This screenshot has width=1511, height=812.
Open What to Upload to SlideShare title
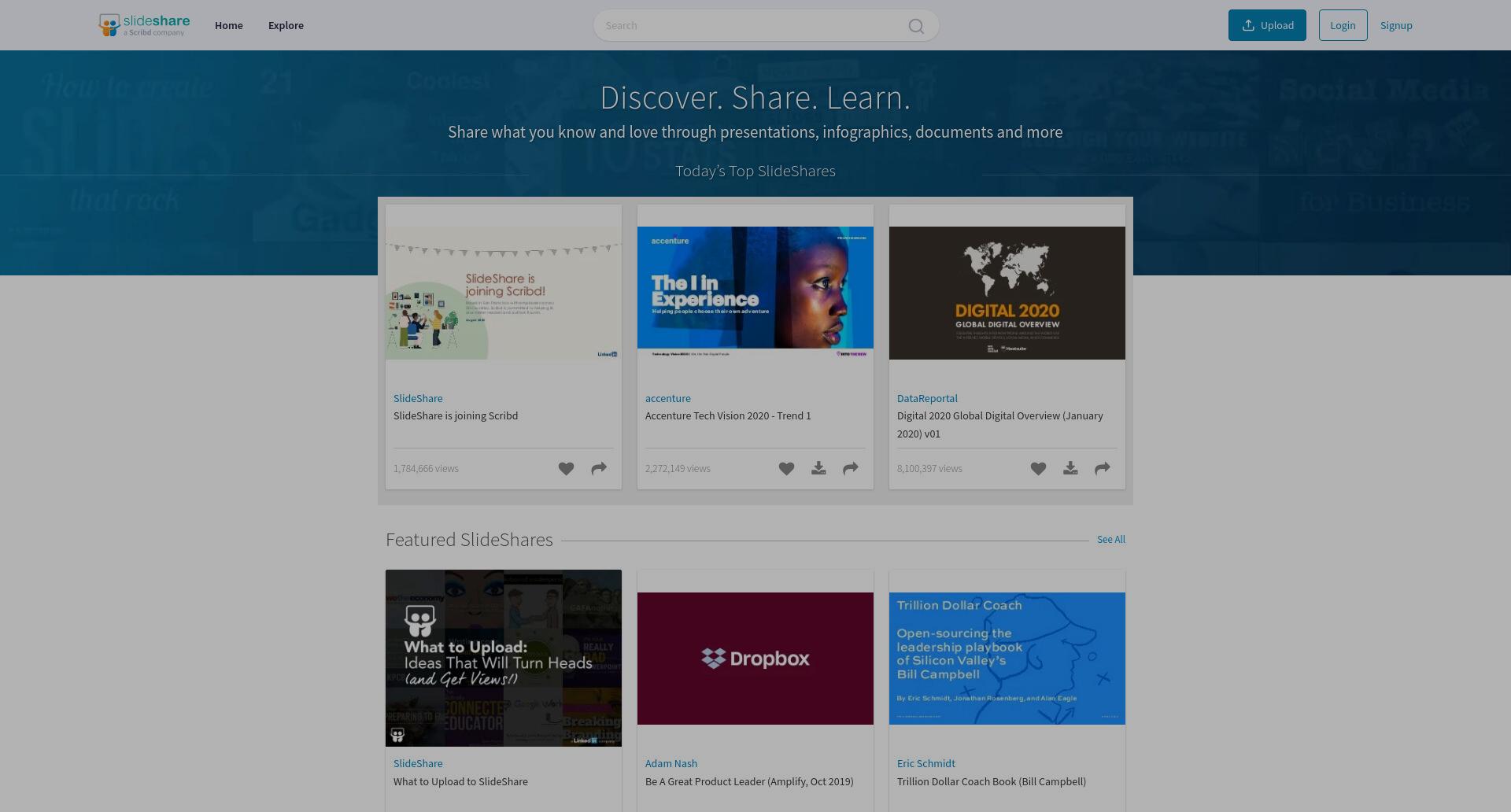460,781
